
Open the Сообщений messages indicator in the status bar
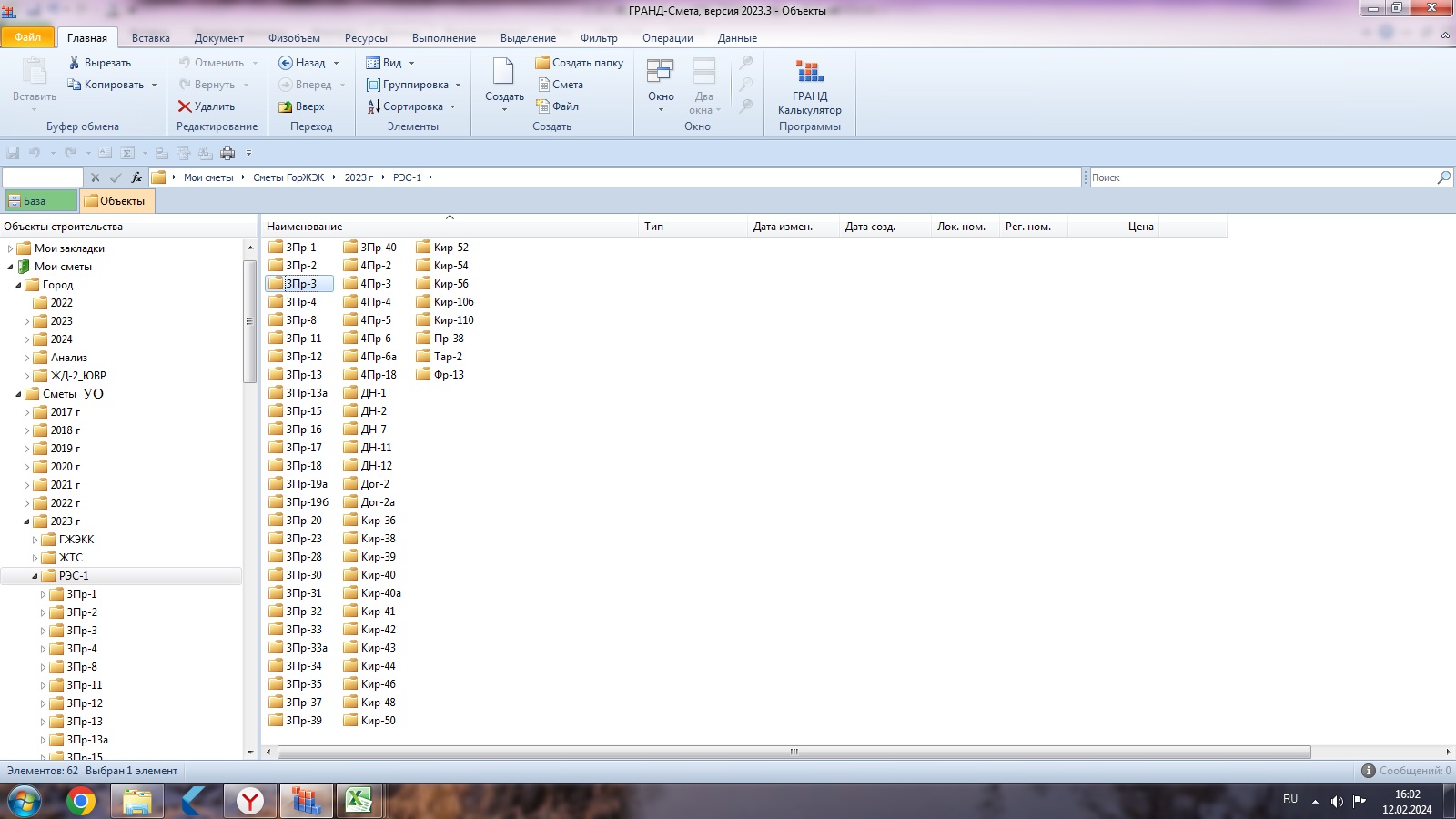[x=1406, y=771]
